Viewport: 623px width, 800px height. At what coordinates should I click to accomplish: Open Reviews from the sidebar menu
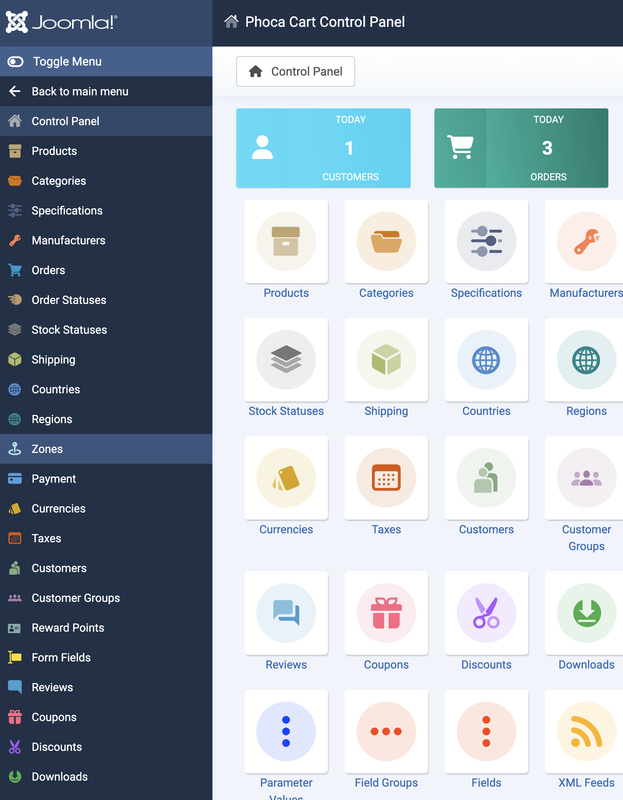click(x=106, y=687)
